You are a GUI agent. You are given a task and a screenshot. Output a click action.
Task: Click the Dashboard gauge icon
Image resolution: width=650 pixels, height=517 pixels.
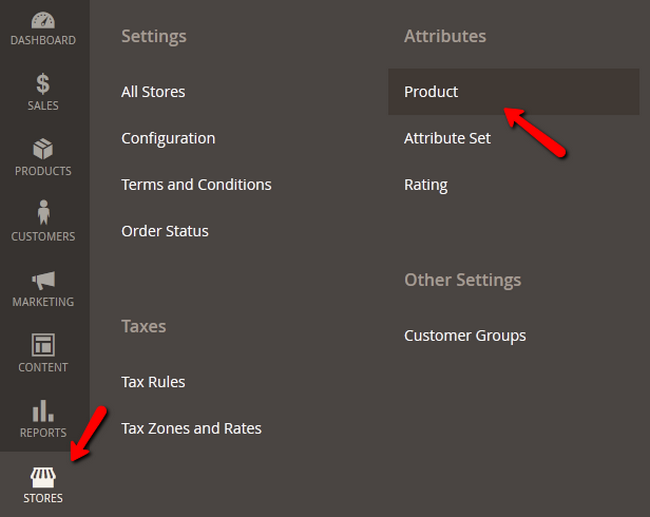(43, 20)
